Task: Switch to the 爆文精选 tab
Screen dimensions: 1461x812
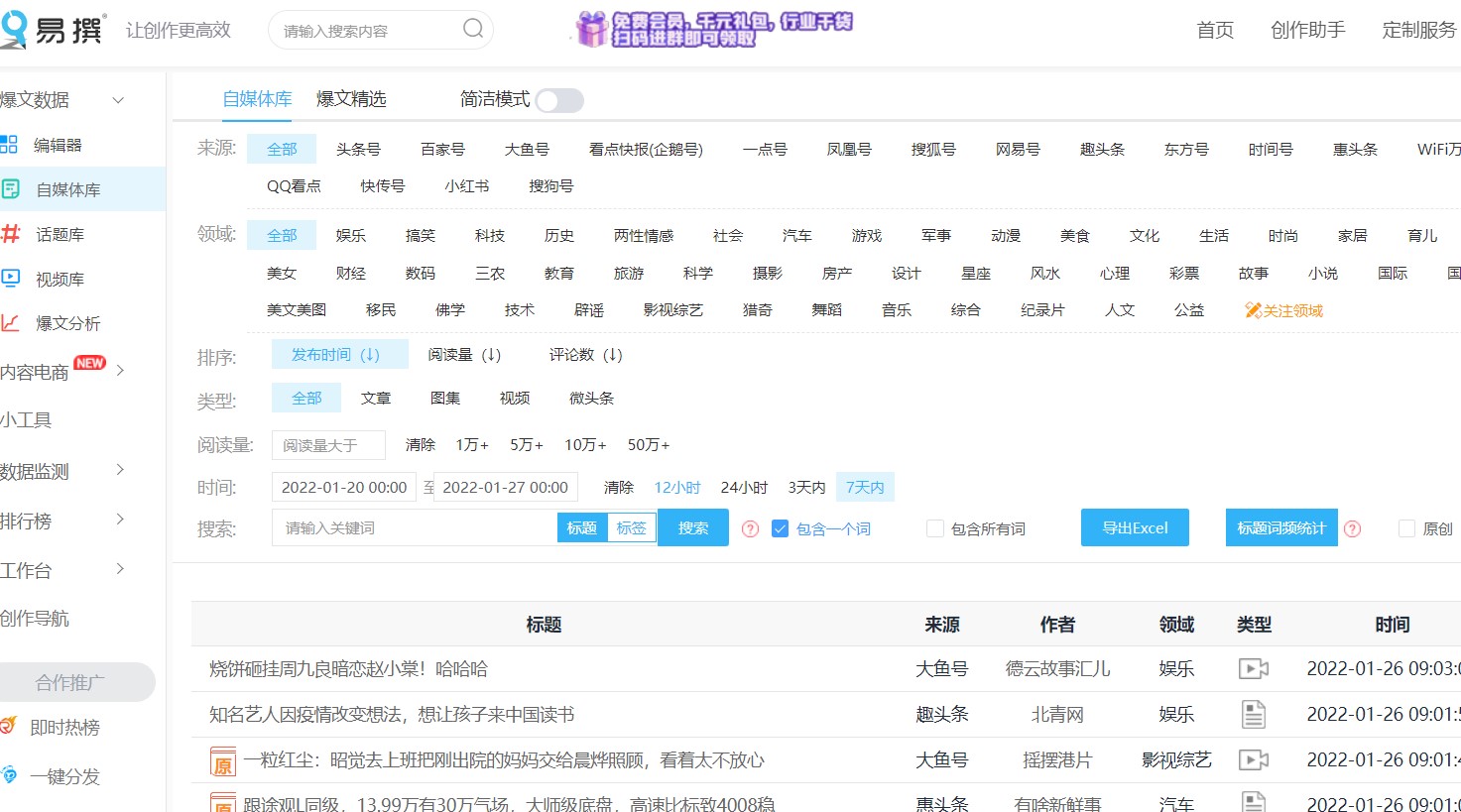Action: pos(352,98)
